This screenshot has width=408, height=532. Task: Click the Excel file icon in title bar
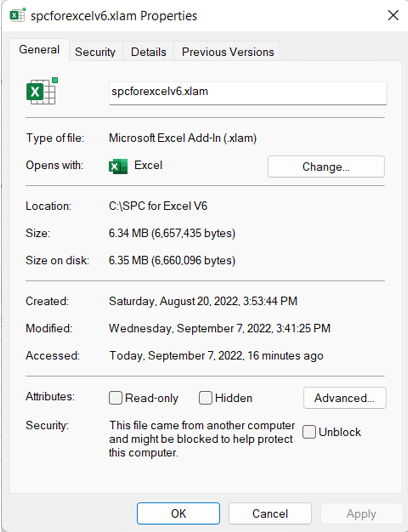pos(17,15)
